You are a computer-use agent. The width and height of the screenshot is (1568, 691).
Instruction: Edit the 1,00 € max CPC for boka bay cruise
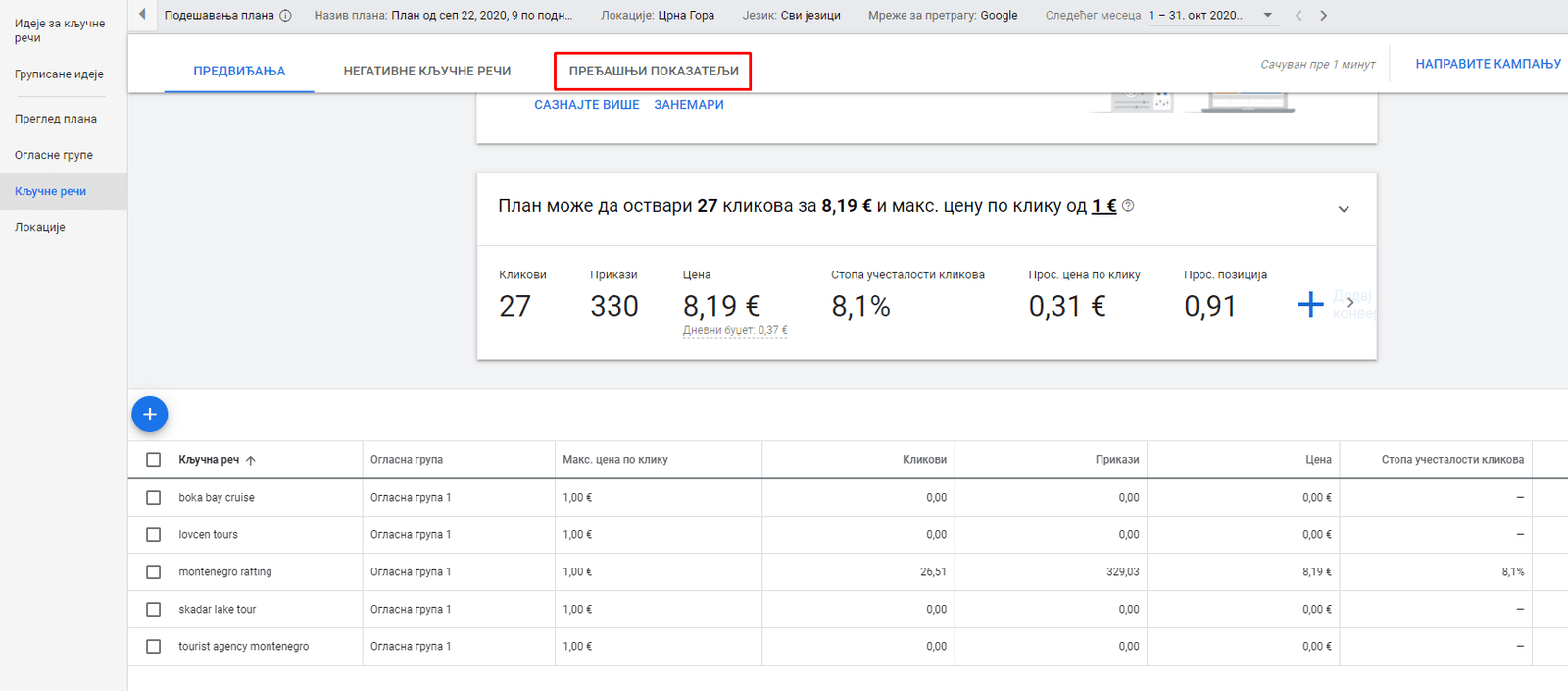[x=577, y=498]
